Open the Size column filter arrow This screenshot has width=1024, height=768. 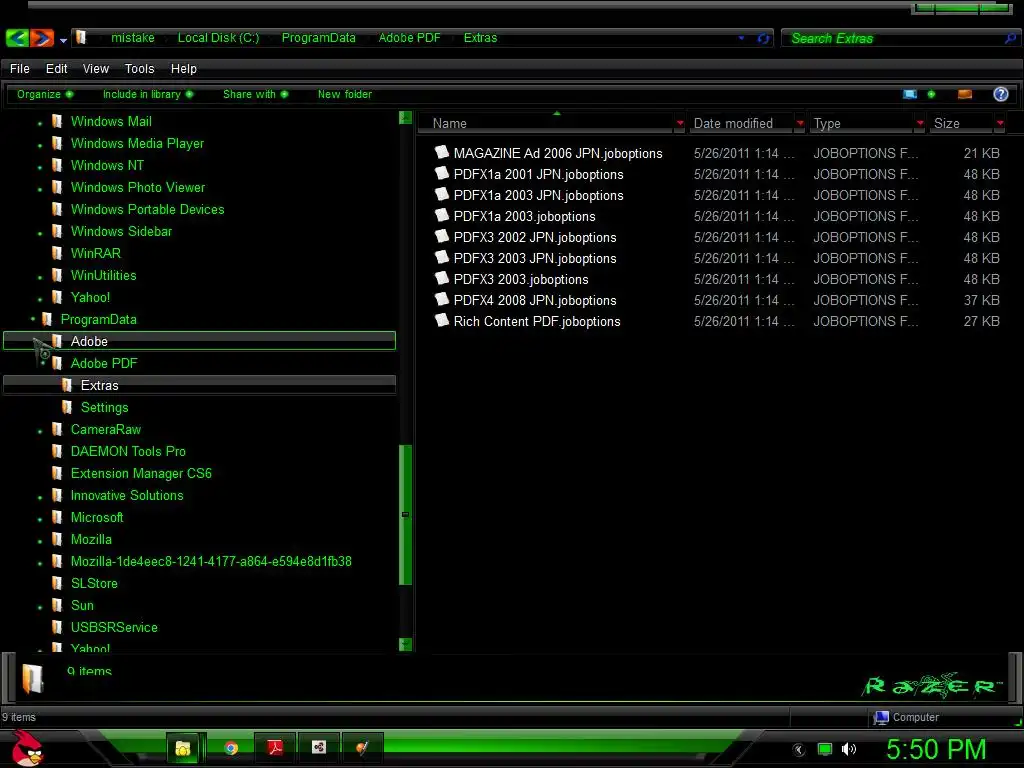click(1000, 123)
